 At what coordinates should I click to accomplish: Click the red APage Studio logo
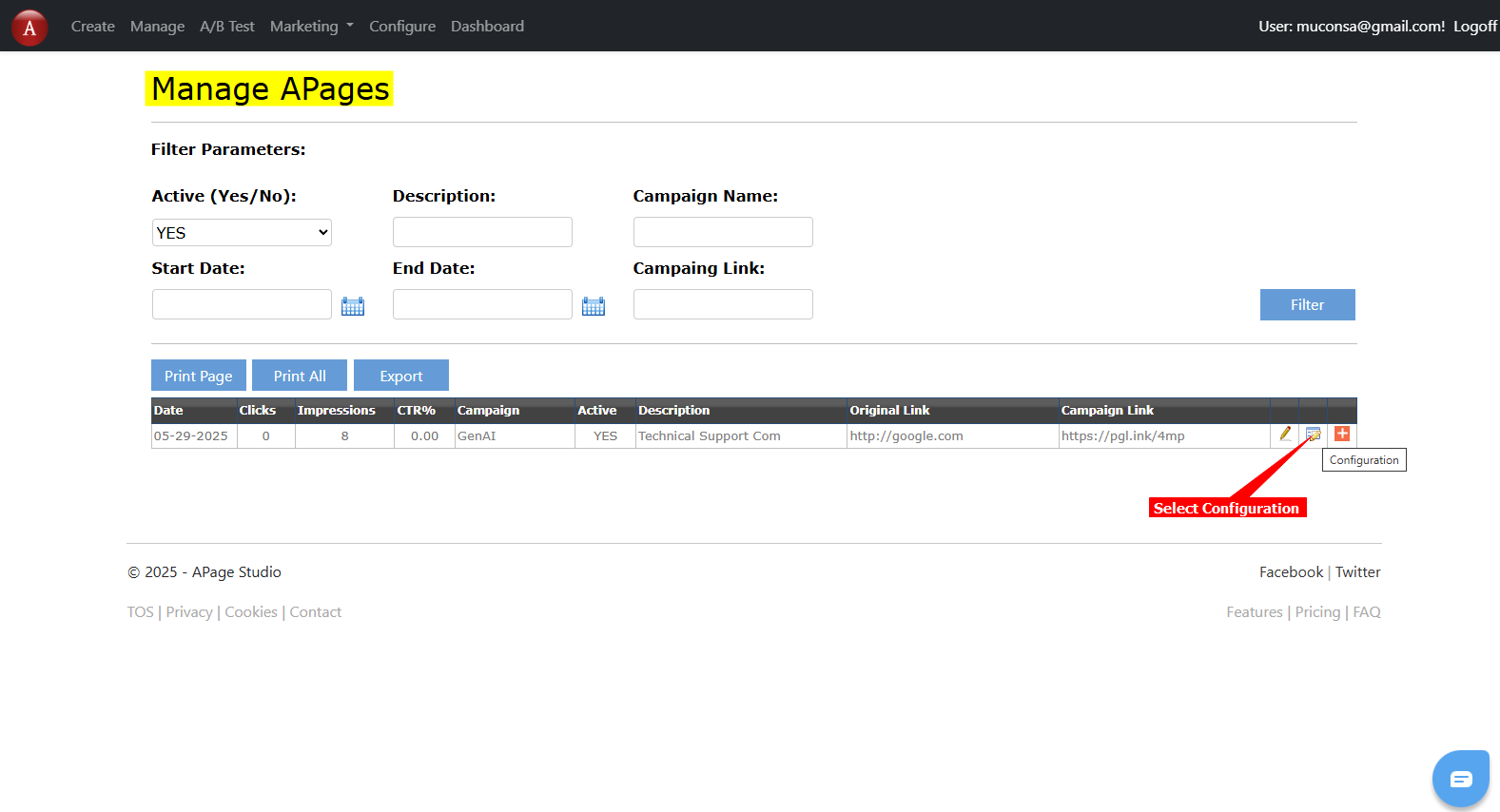29,28
